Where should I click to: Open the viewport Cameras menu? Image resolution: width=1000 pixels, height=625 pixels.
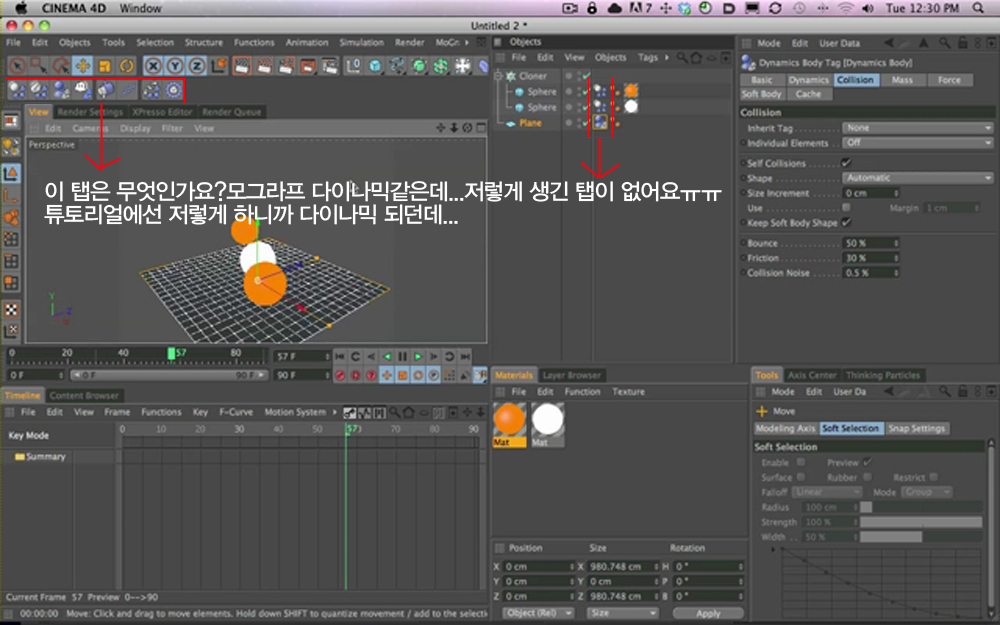click(89, 128)
